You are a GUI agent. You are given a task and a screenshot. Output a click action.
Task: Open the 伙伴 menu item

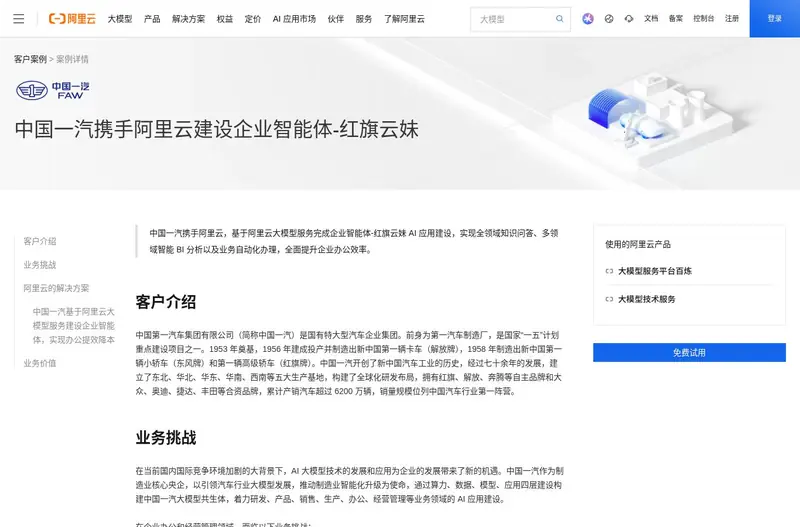(x=336, y=19)
